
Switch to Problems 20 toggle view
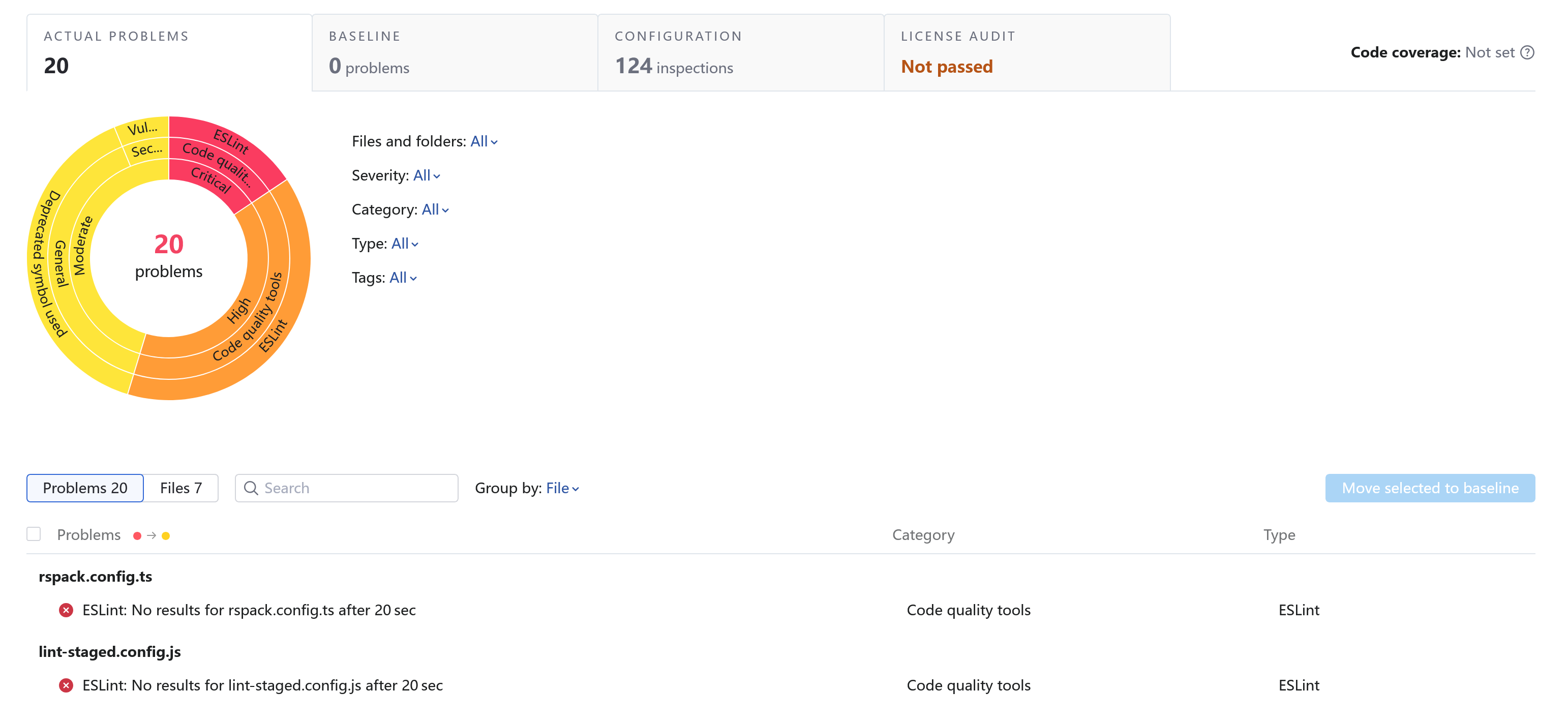coord(85,488)
